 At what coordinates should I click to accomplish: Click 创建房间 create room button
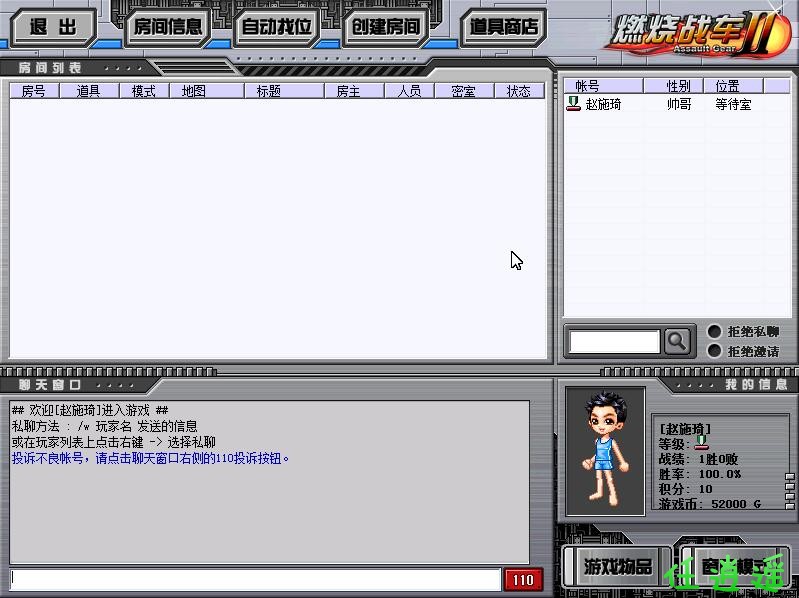pyautogui.click(x=386, y=27)
